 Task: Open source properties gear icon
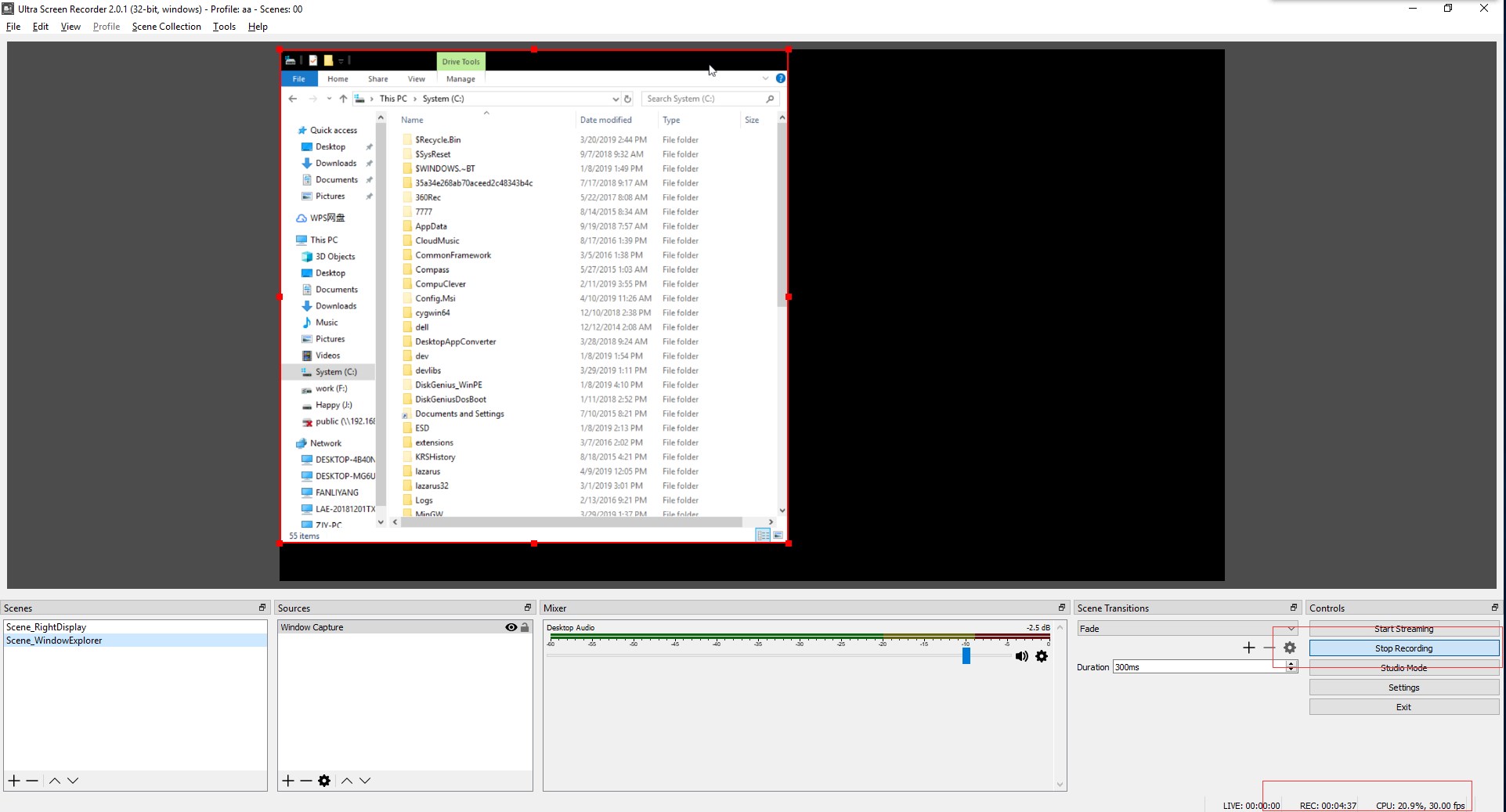tap(324, 781)
